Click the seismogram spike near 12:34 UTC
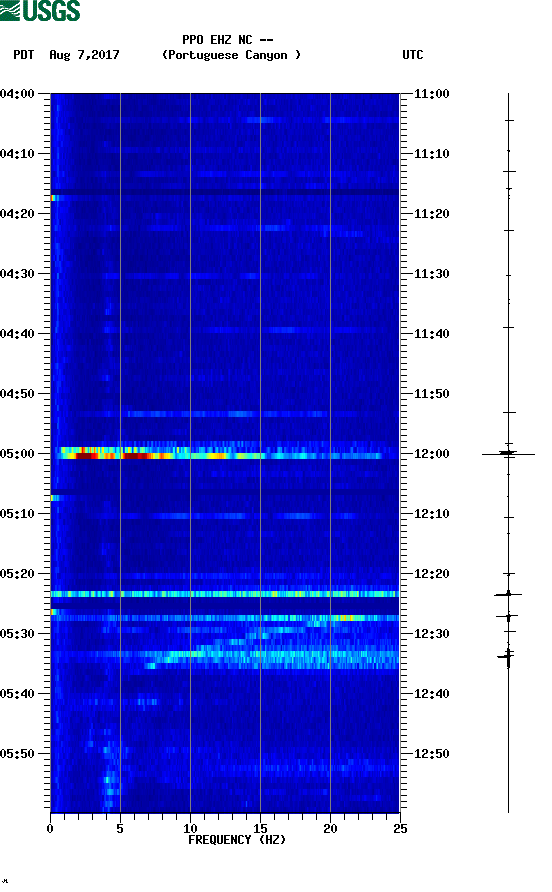 (507, 657)
